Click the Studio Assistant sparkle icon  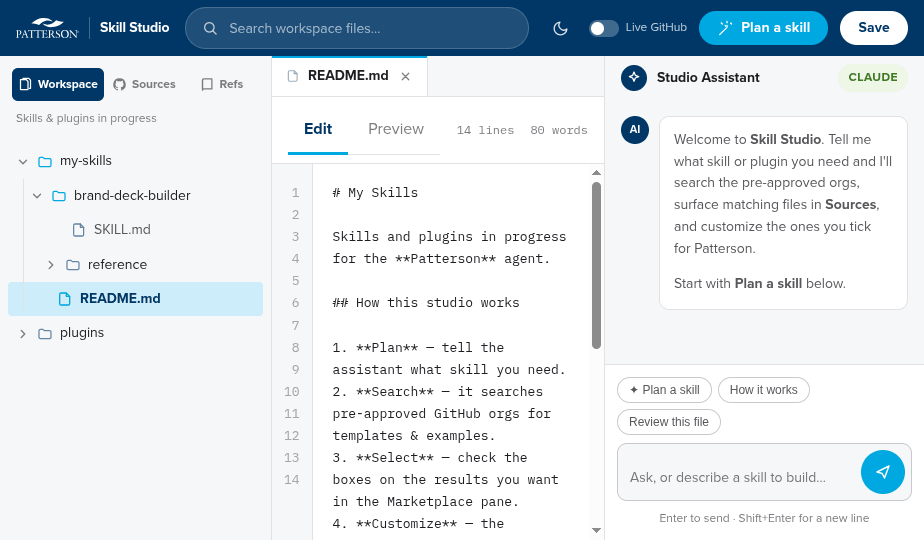point(634,77)
